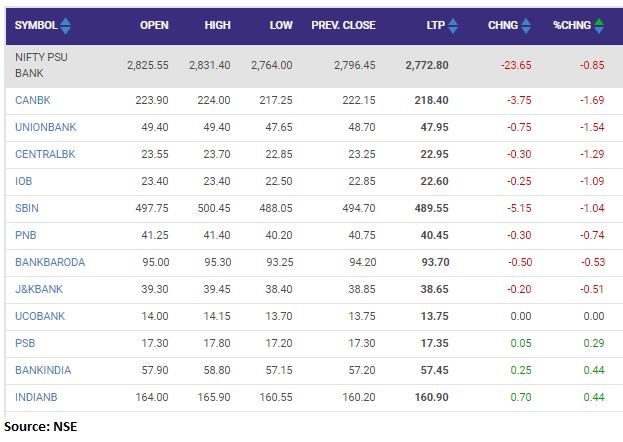
Task: Click the CENTRALBK symbol
Action: coord(43,155)
